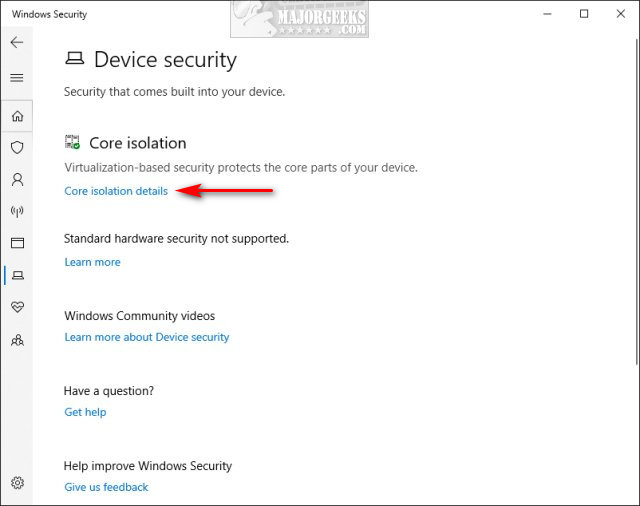
Task: Open Device performance & health heart icon
Action: point(16,307)
